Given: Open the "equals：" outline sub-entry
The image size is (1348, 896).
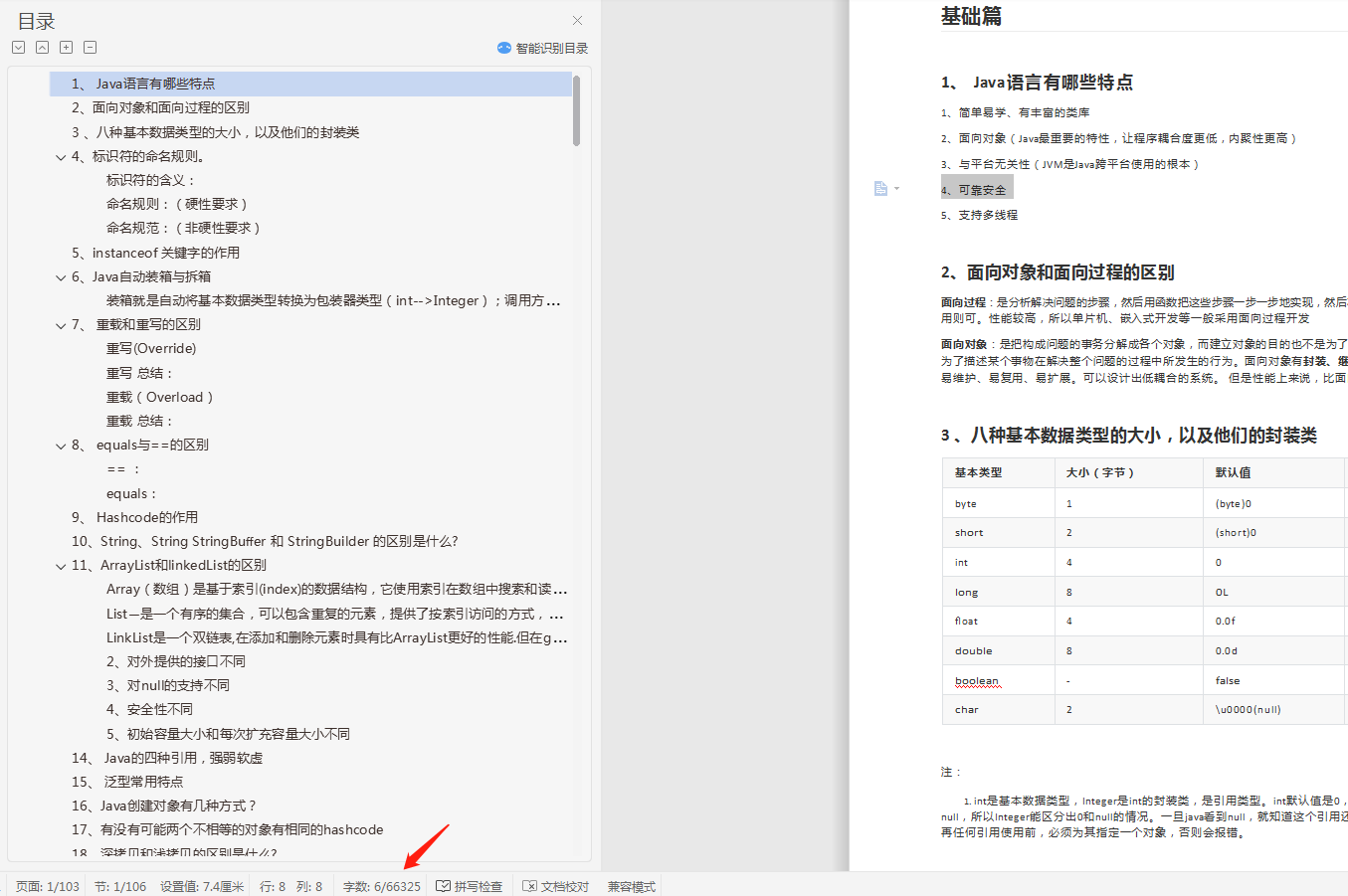Looking at the screenshot, I should (131, 493).
